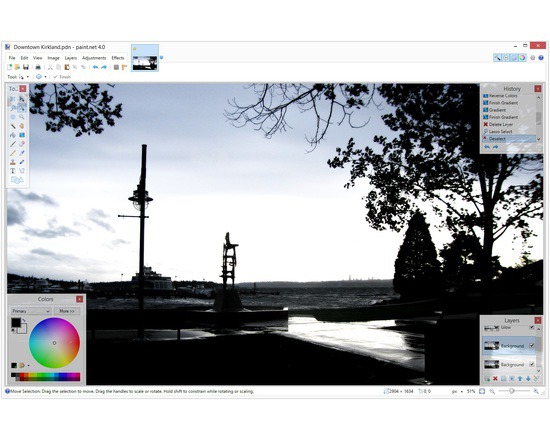Open the Image menu
The width and height of the screenshot is (550, 440).
pos(53,58)
